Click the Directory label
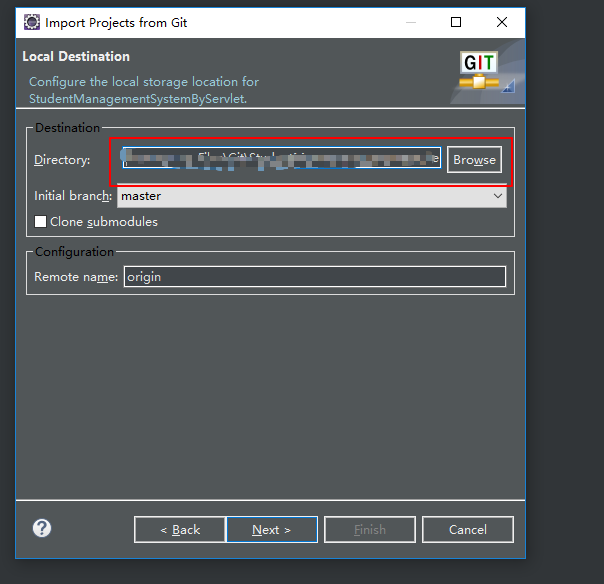The image size is (604, 584). click(62, 159)
